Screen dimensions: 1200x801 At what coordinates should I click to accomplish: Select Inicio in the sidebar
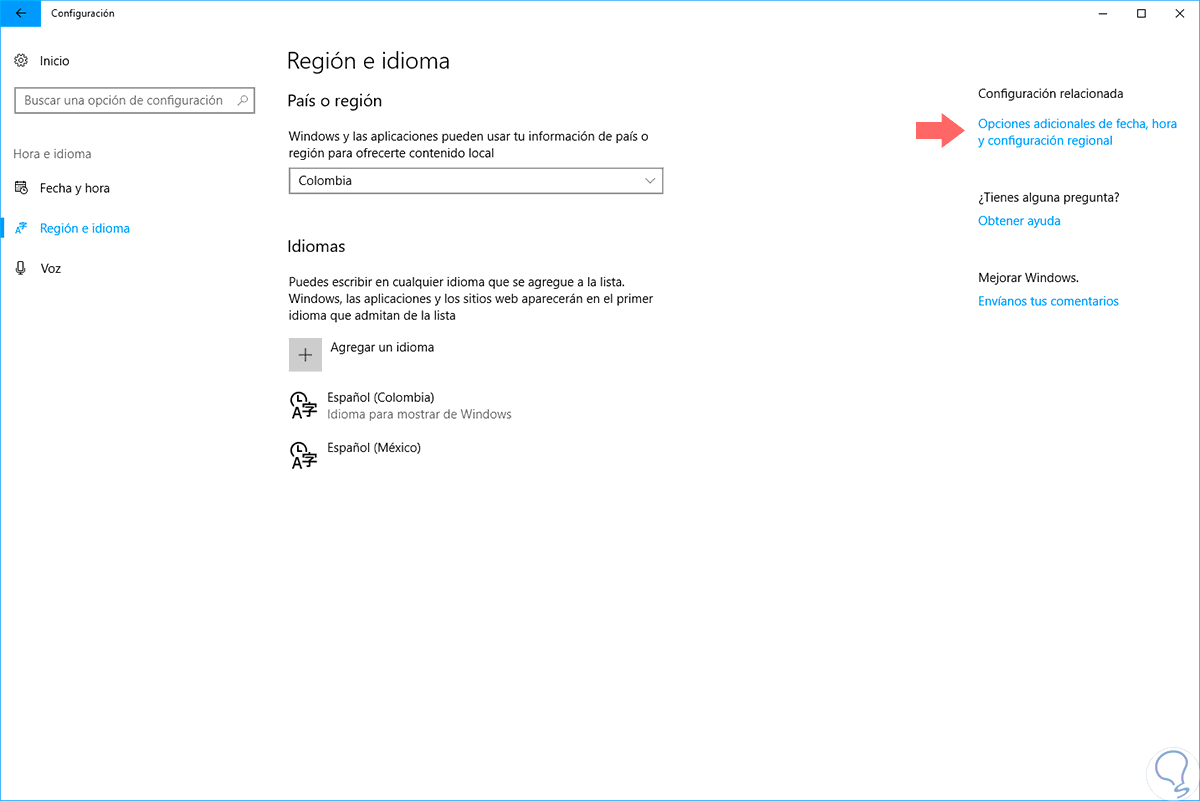55,61
